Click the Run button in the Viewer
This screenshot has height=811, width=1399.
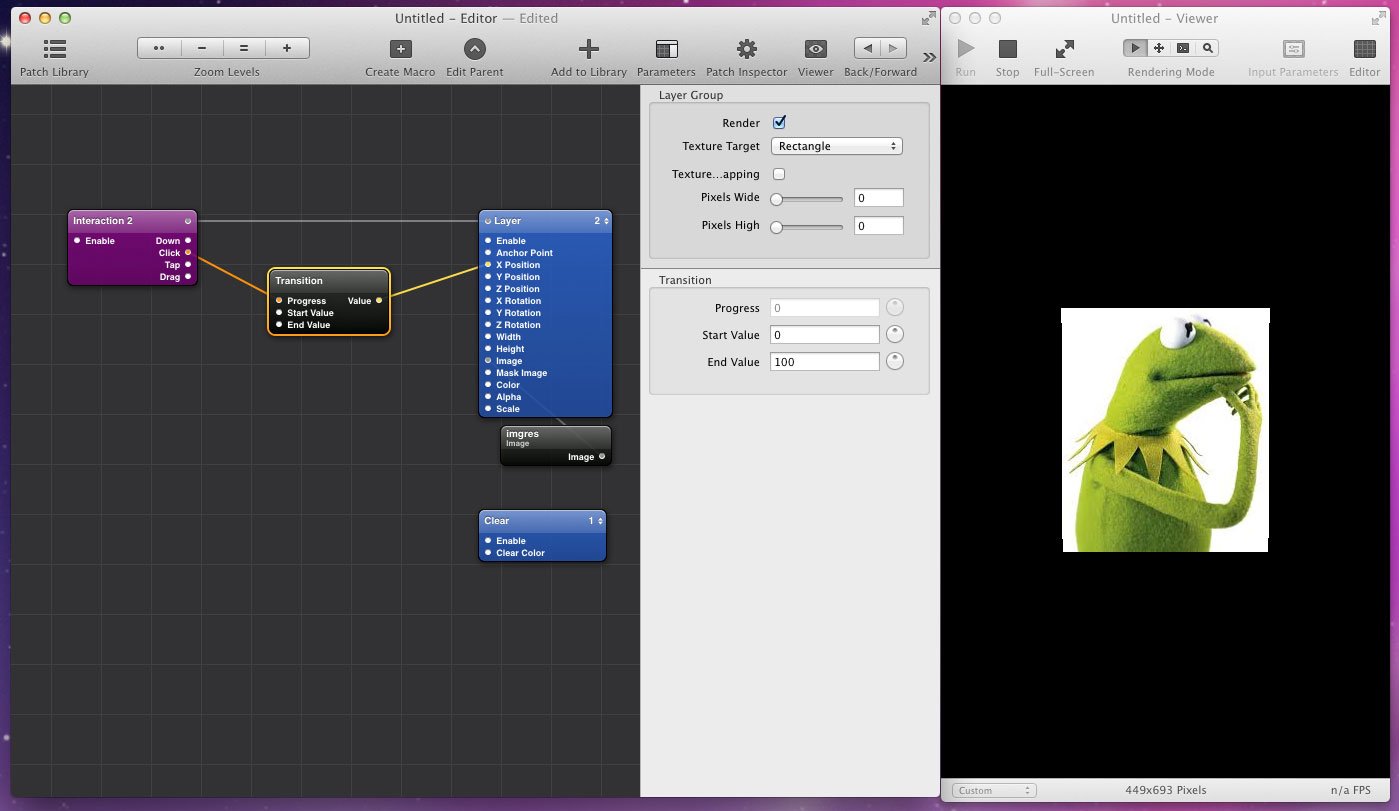(x=966, y=48)
